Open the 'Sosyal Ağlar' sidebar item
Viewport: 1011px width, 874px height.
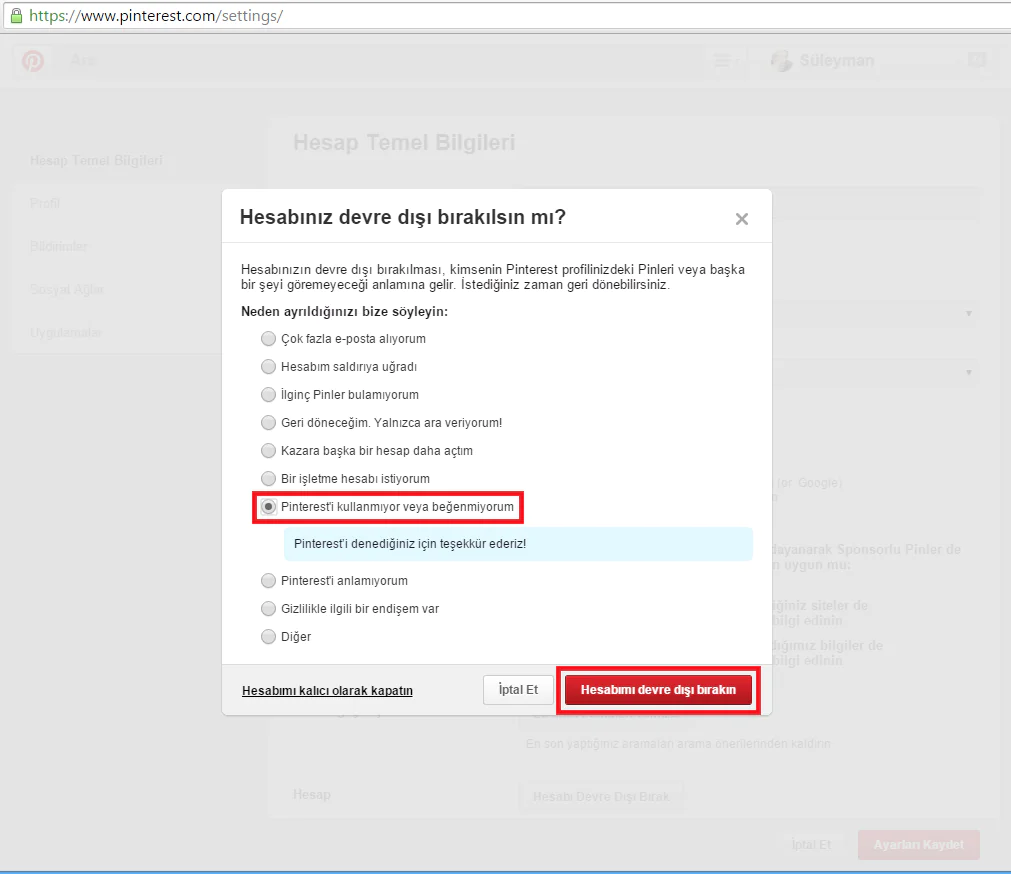pyautogui.click(x=66, y=289)
